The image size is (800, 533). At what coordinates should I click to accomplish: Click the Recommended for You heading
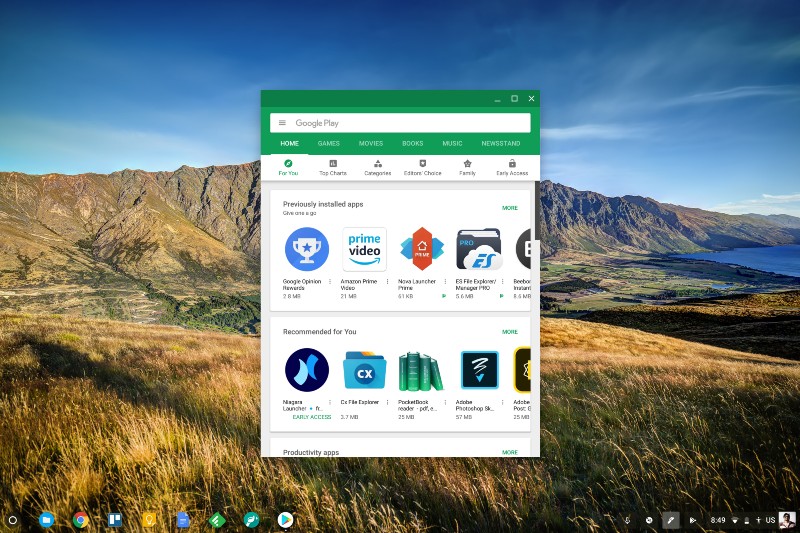pos(319,332)
